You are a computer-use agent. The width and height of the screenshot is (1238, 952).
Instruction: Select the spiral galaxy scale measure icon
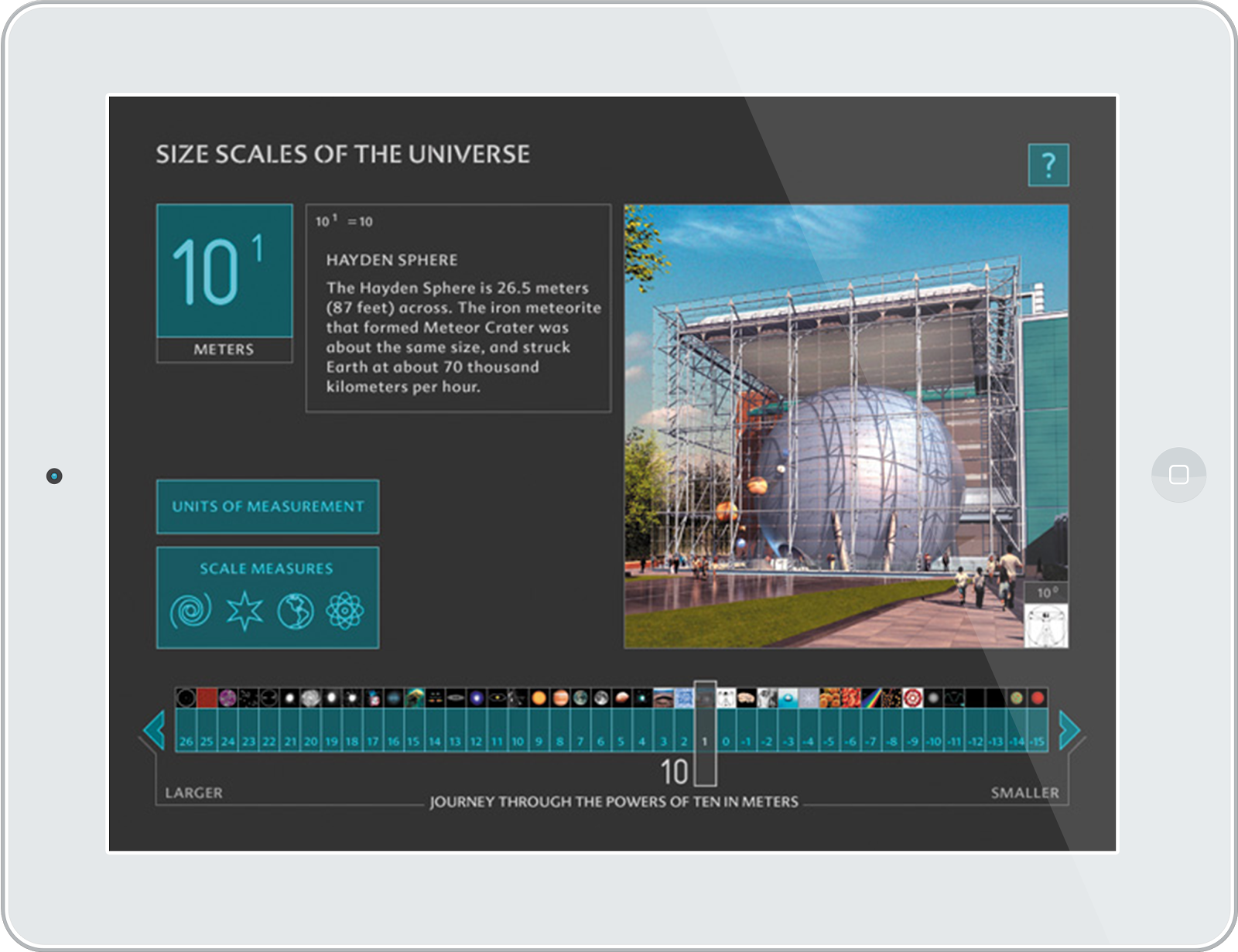click(x=190, y=611)
